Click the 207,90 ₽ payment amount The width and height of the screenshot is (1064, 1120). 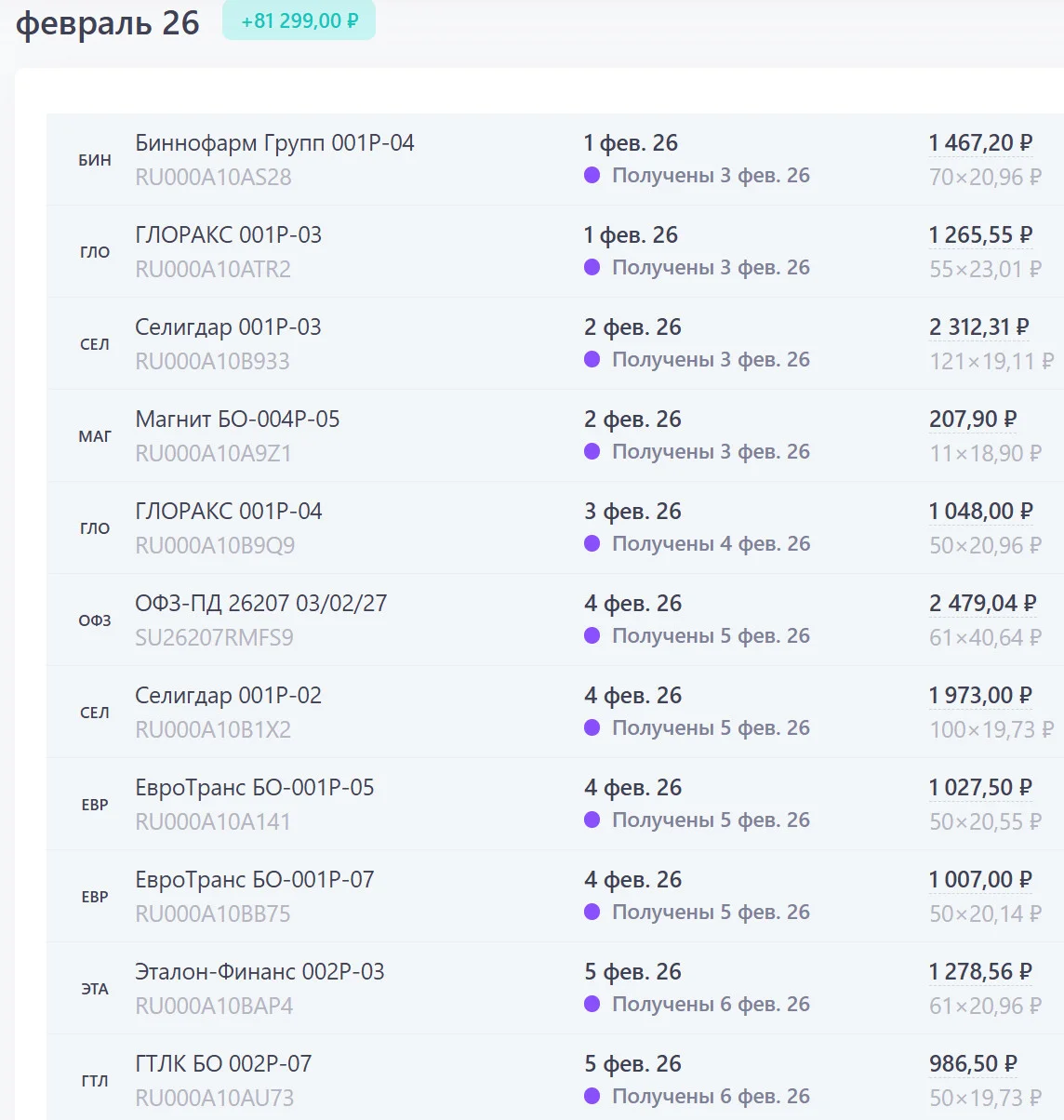click(973, 420)
